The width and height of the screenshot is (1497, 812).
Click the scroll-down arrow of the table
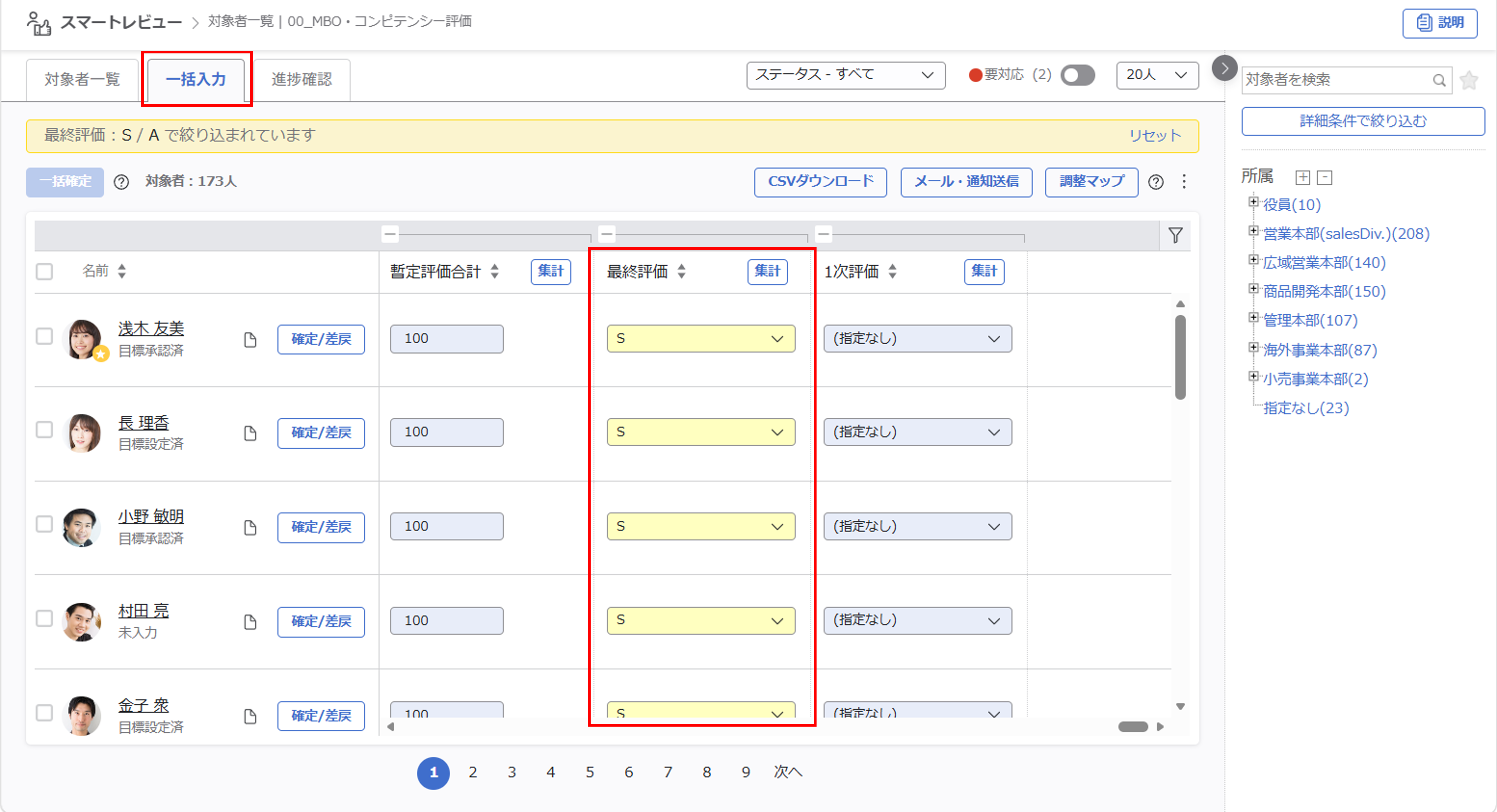pos(1180,707)
